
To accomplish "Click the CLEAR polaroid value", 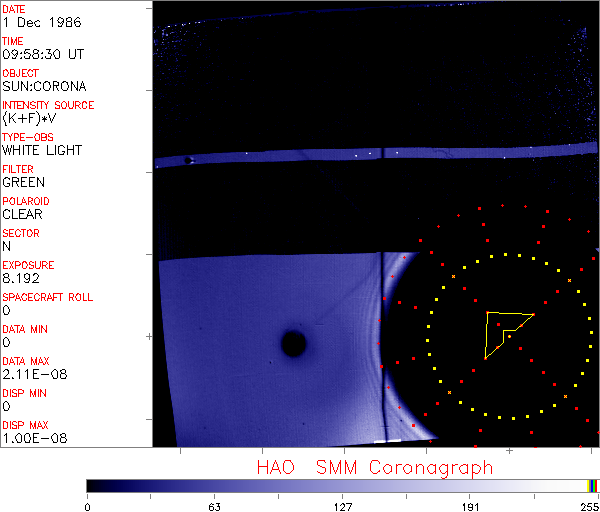I will (x=23, y=214).
